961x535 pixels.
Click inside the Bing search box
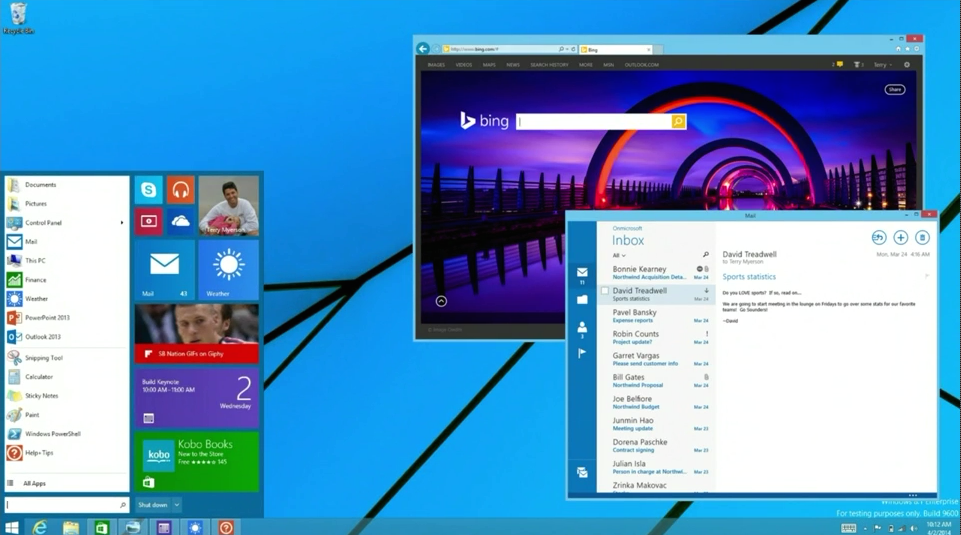point(594,121)
